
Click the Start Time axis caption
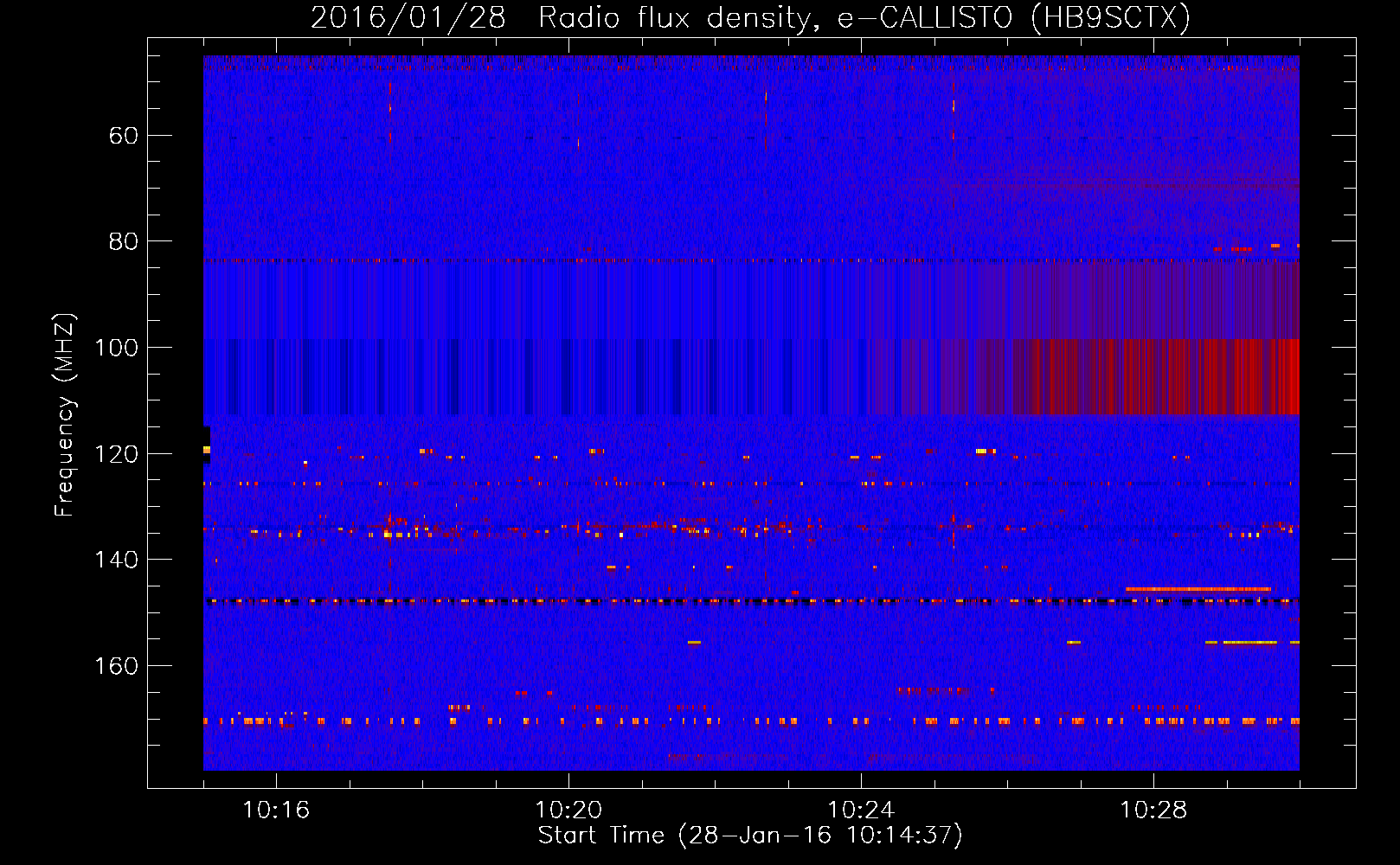(750, 836)
